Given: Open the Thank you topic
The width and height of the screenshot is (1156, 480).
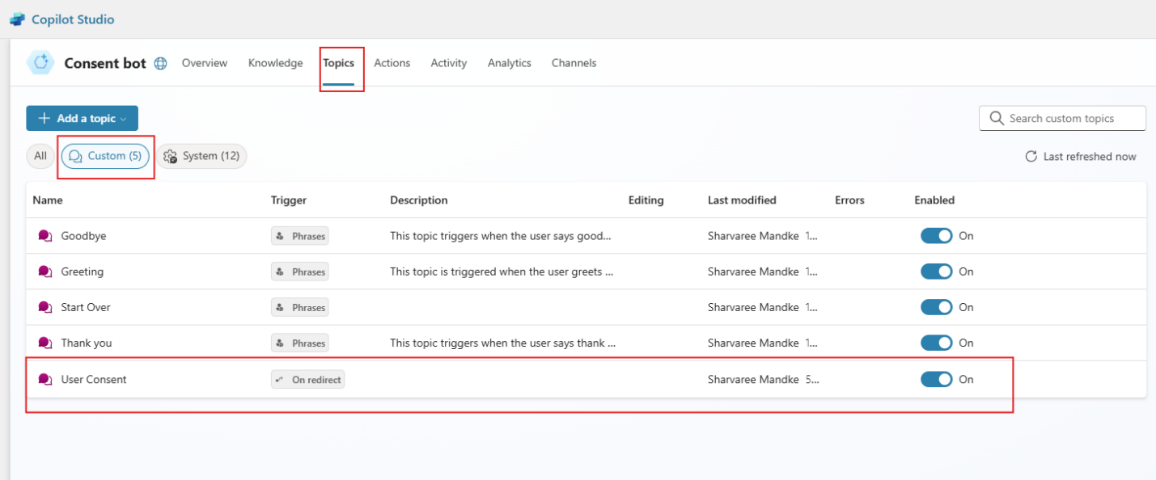Looking at the screenshot, I should (x=86, y=344).
